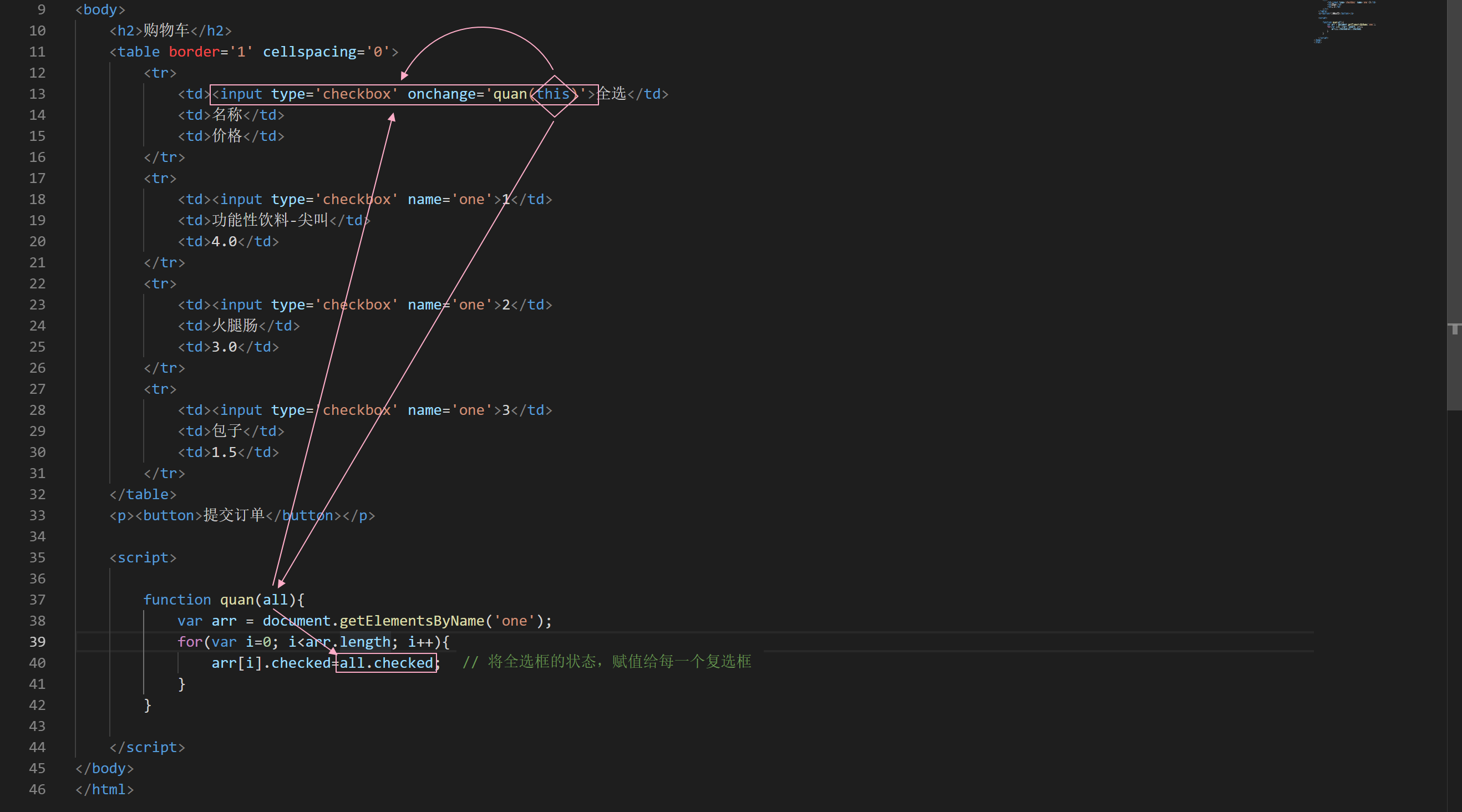Click getElementsByName method call
The image size is (1462, 812).
point(412,621)
